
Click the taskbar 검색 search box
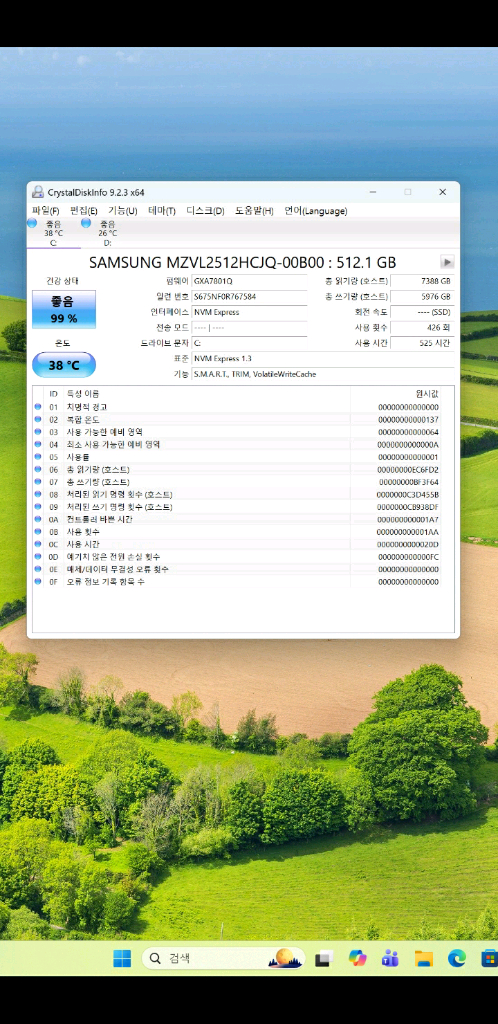point(223,958)
